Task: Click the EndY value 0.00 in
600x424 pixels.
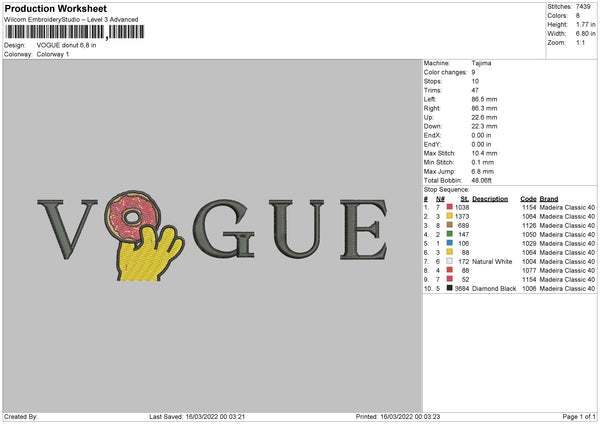Action: [x=481, y=144]
